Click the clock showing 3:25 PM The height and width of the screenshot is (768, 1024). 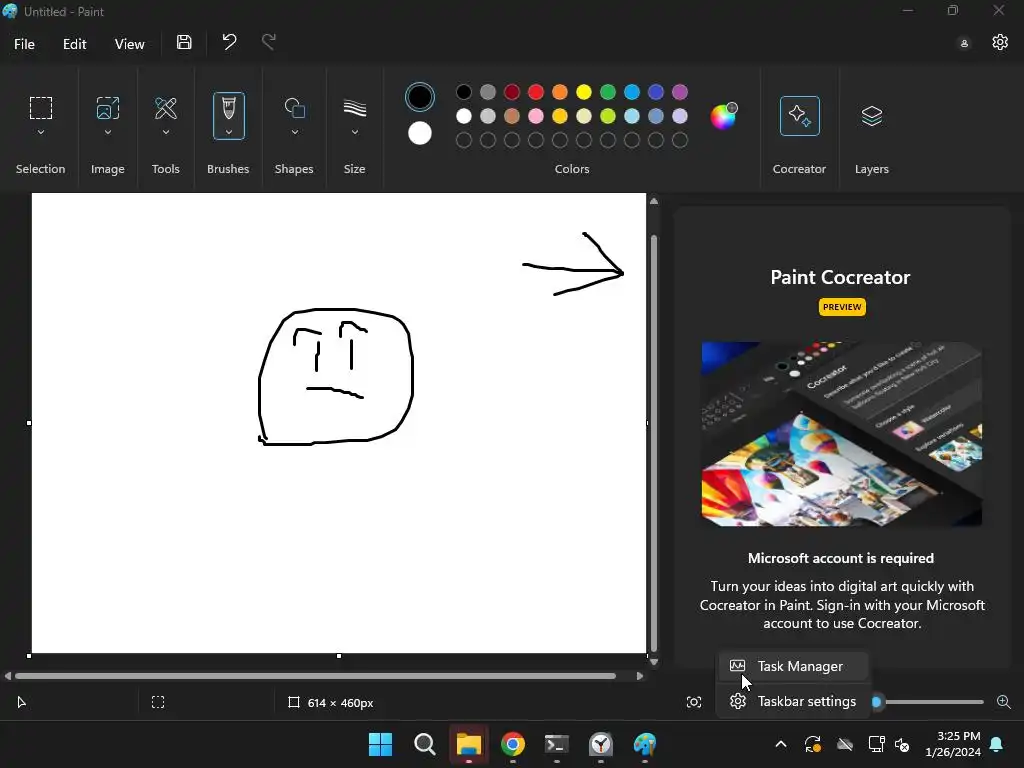pyautogui.click(x=958, y=736)
